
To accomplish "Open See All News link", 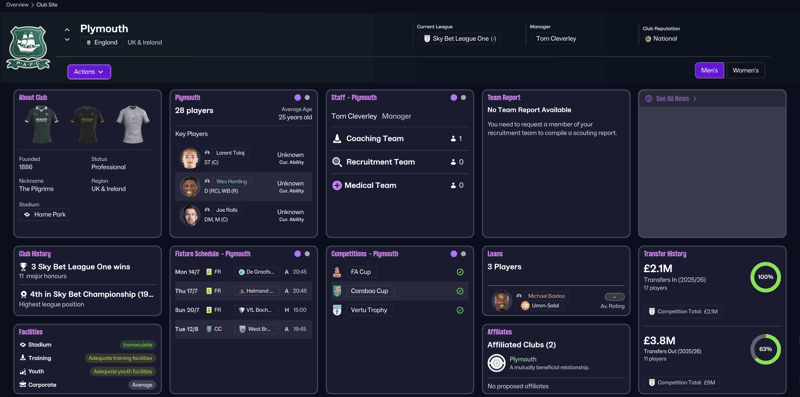I will [x=676, y=98].
